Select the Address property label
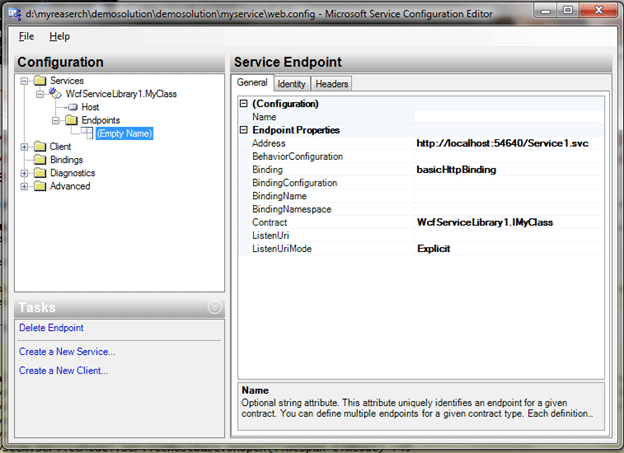The image size is (624, 453). pyautogui.click(x=269, y=143)
